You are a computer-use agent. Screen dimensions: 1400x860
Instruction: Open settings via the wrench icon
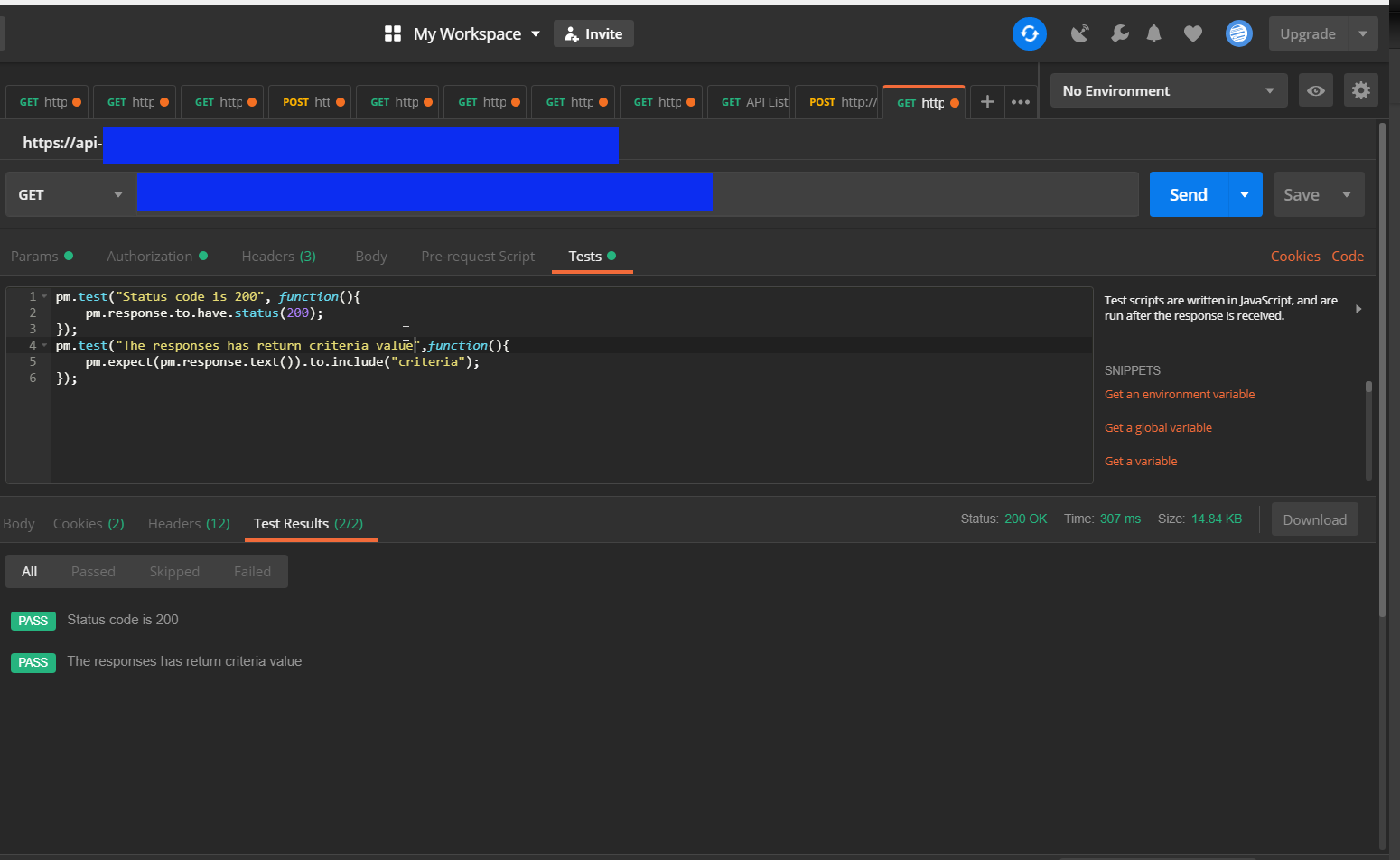pyautogui.click(x=1119, y=34)
